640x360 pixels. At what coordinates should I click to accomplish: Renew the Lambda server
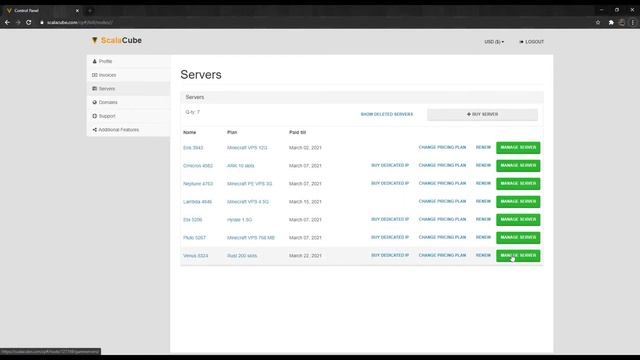coord(483,201)
